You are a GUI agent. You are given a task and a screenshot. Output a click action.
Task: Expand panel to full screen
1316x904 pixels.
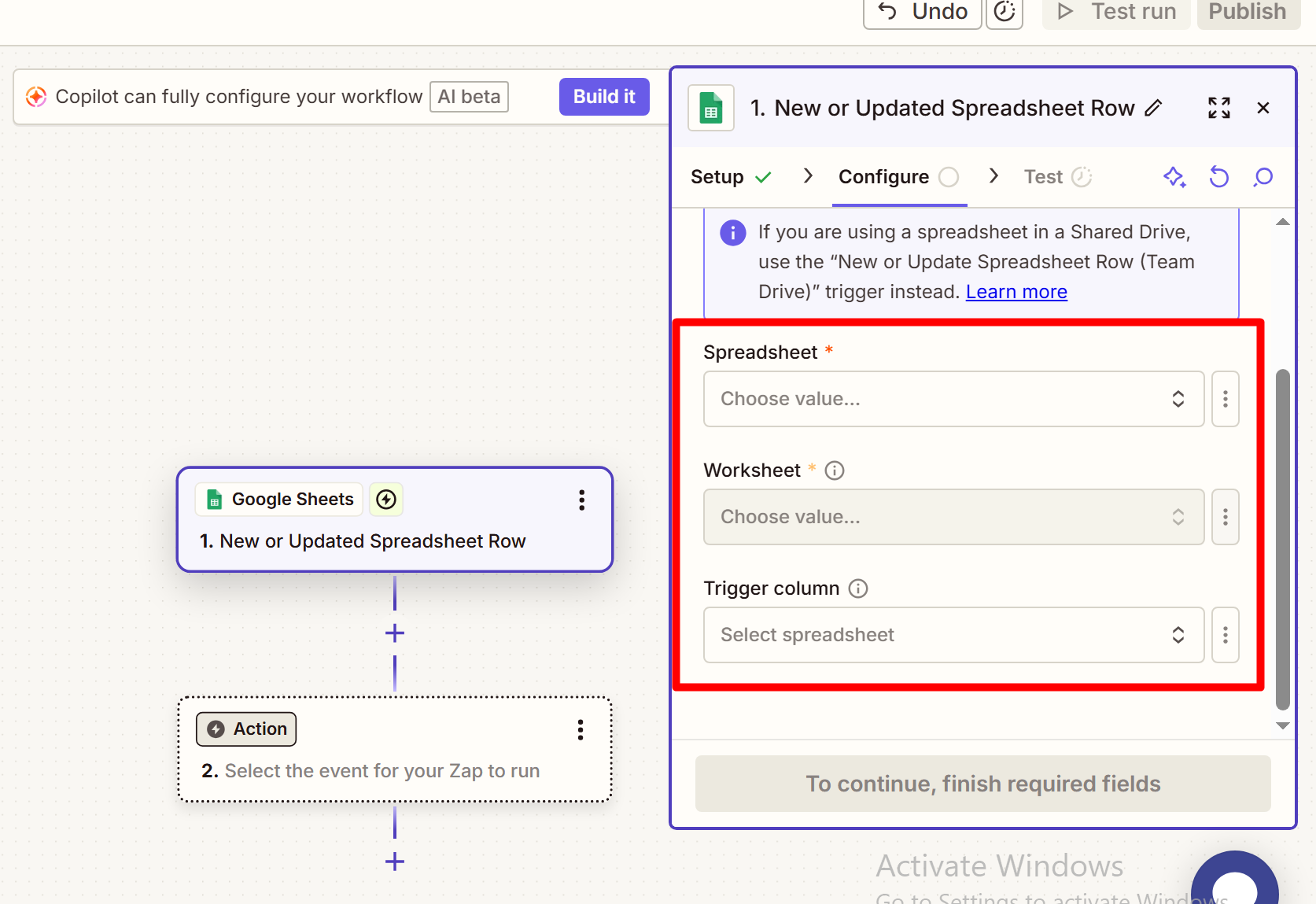coord(1219,108)
